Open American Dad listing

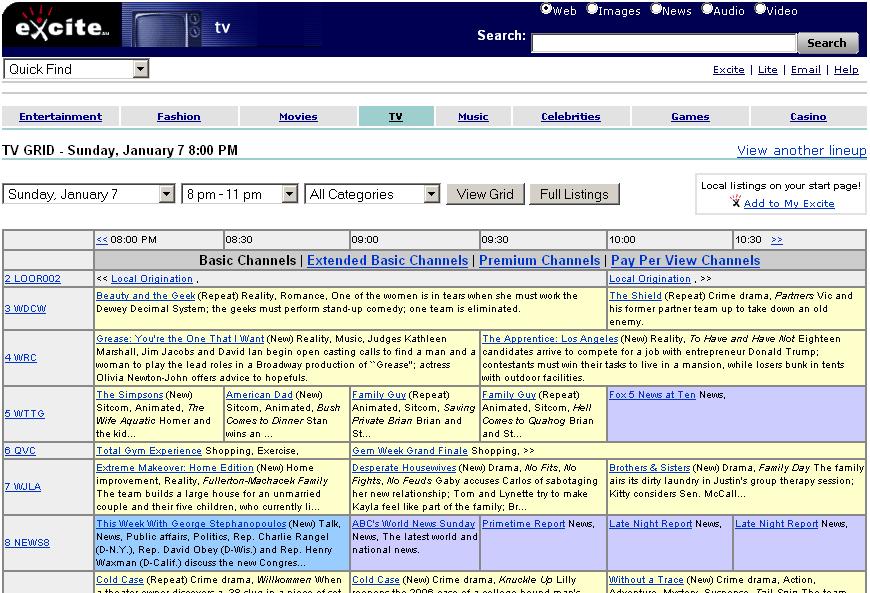tap(259, 394)
